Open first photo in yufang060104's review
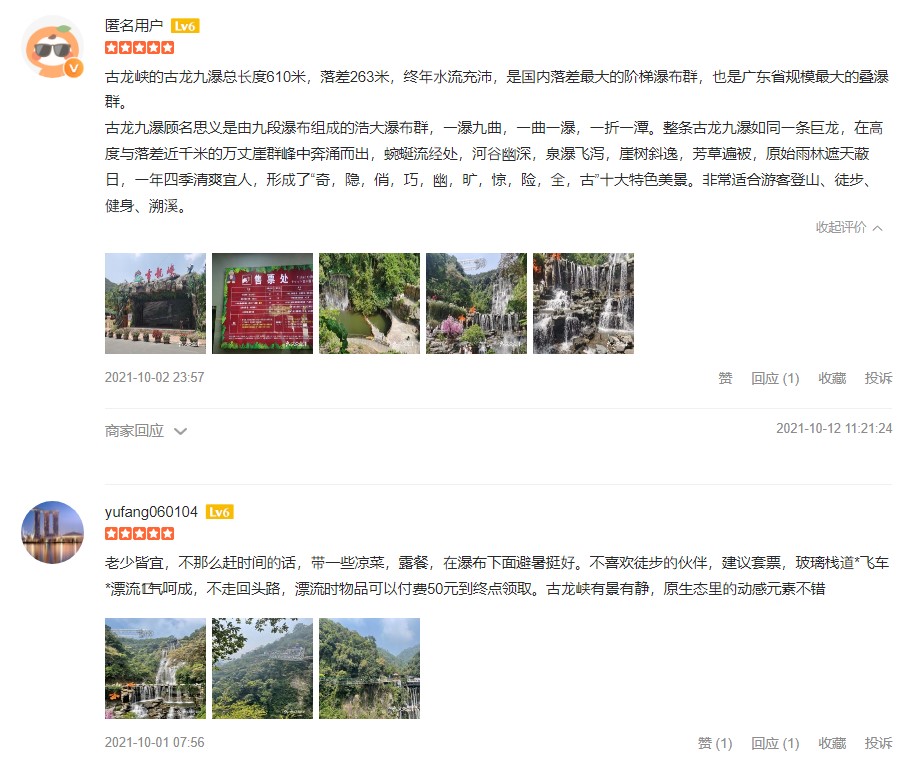912x769 pixels. 155,668
